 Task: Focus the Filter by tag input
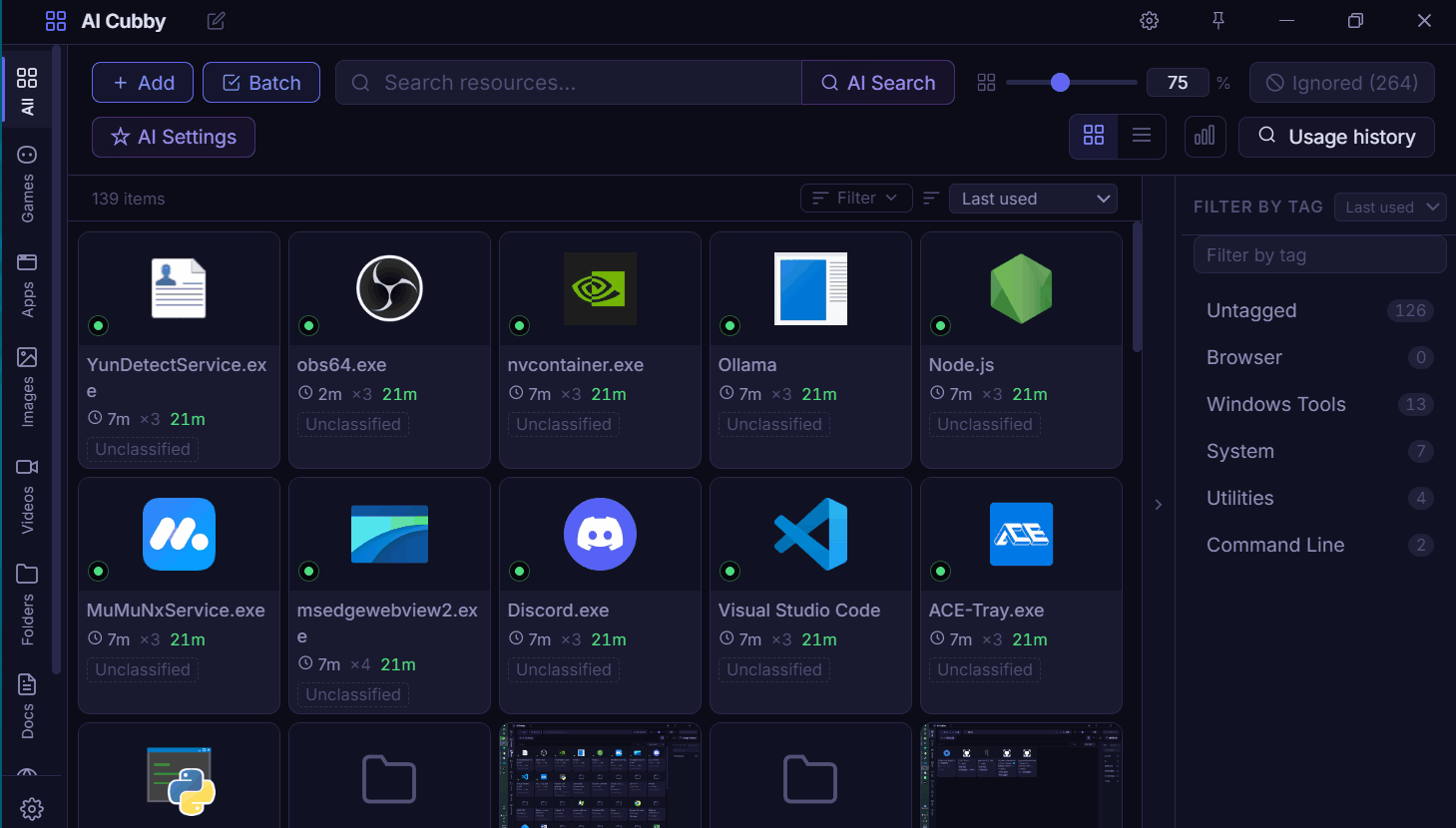(1319, 254)
